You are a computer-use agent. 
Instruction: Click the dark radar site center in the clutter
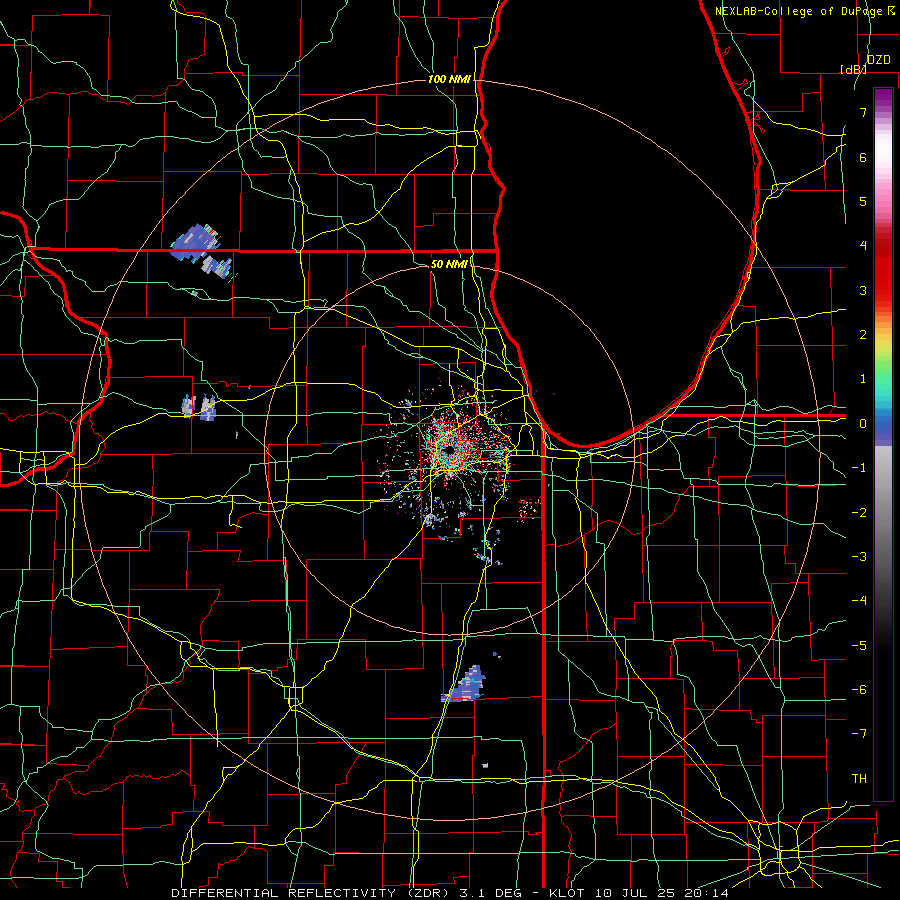[x=448, y=451]
